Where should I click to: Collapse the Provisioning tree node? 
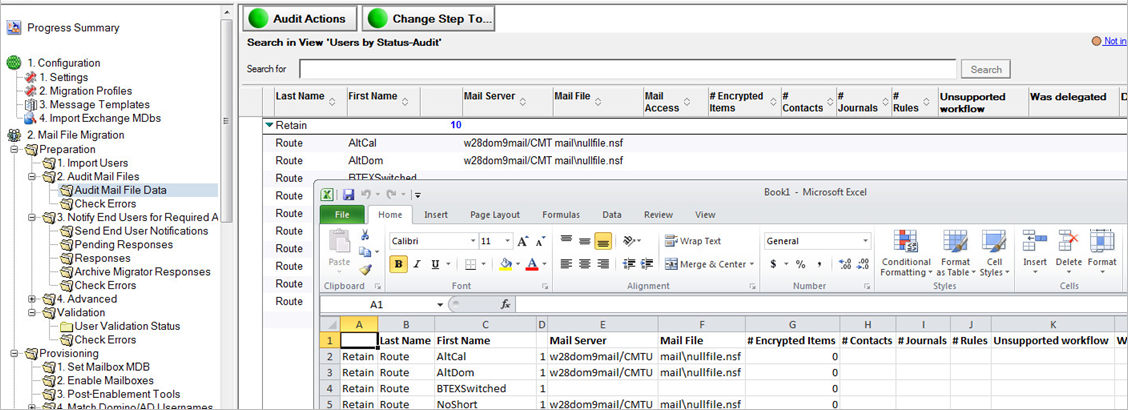click(14, 354)
